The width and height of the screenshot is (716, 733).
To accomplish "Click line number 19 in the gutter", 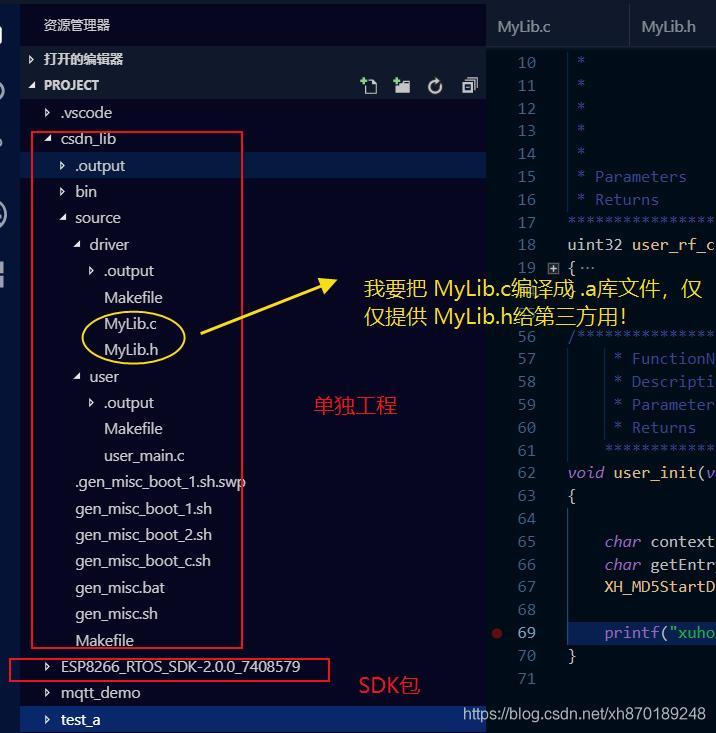I will click(x=526, y=268).
